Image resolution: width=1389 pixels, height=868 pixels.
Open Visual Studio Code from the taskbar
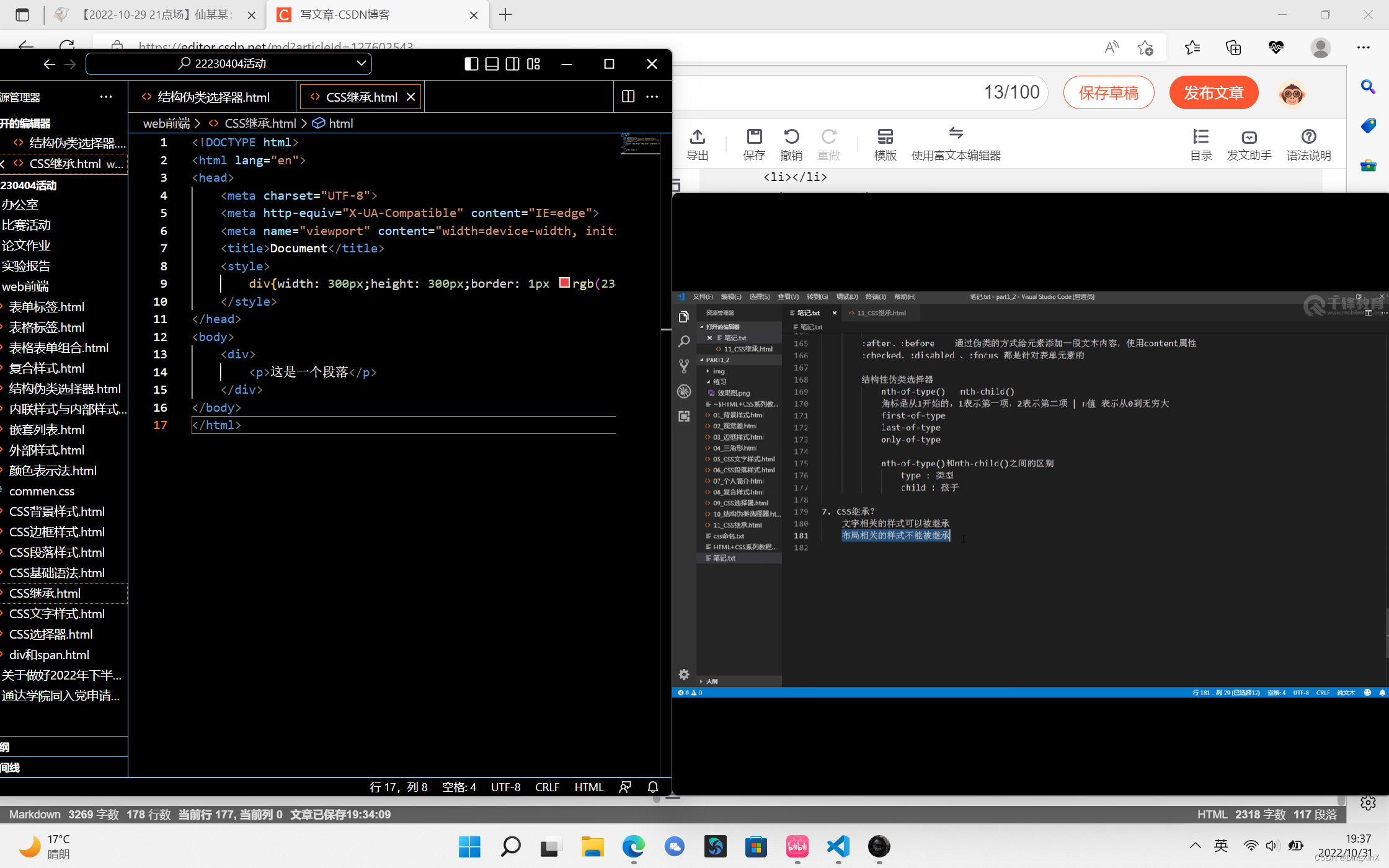(x=838, y=847)
